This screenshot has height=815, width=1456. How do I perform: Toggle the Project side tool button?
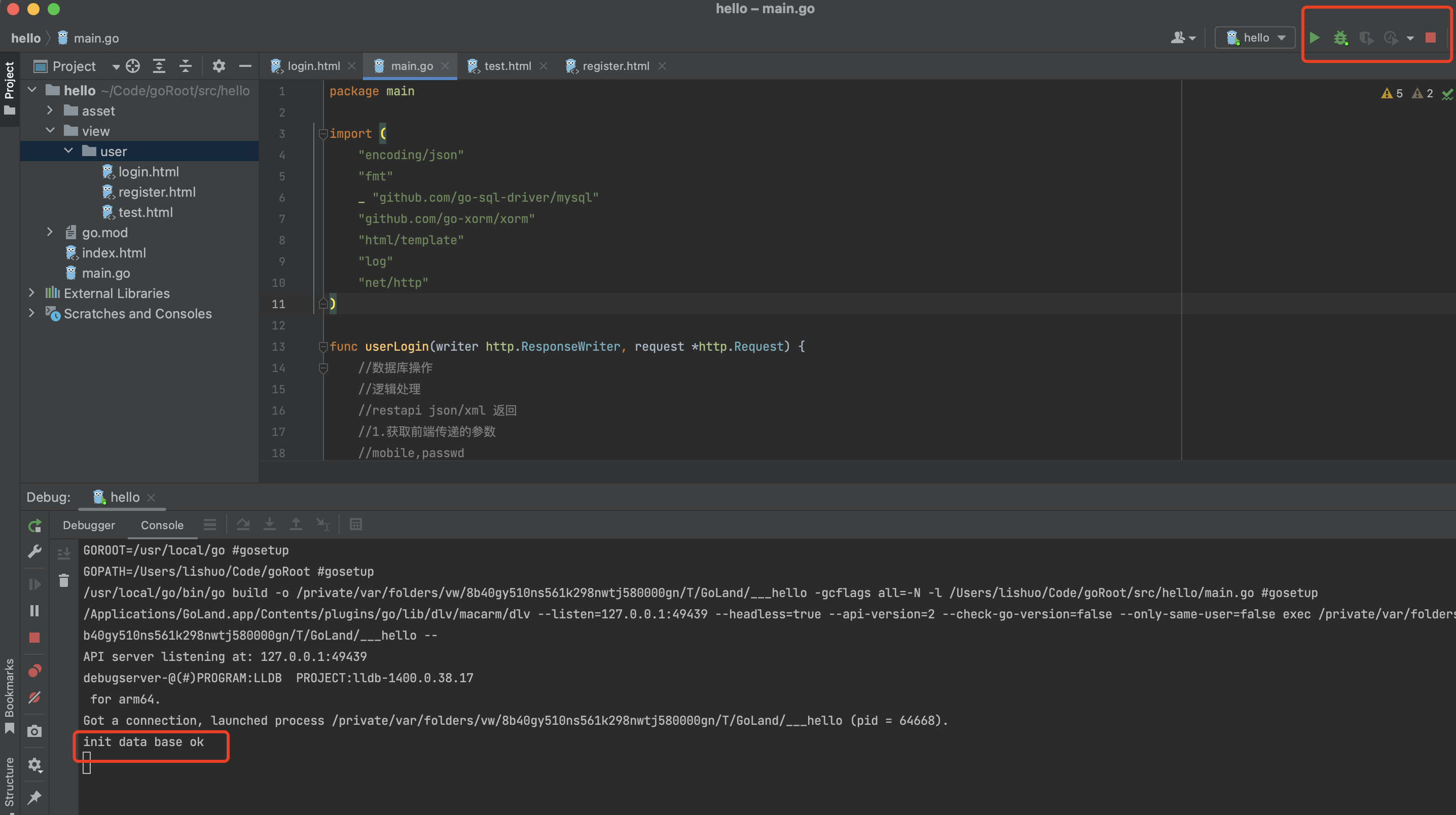click(x=10, y=88)
